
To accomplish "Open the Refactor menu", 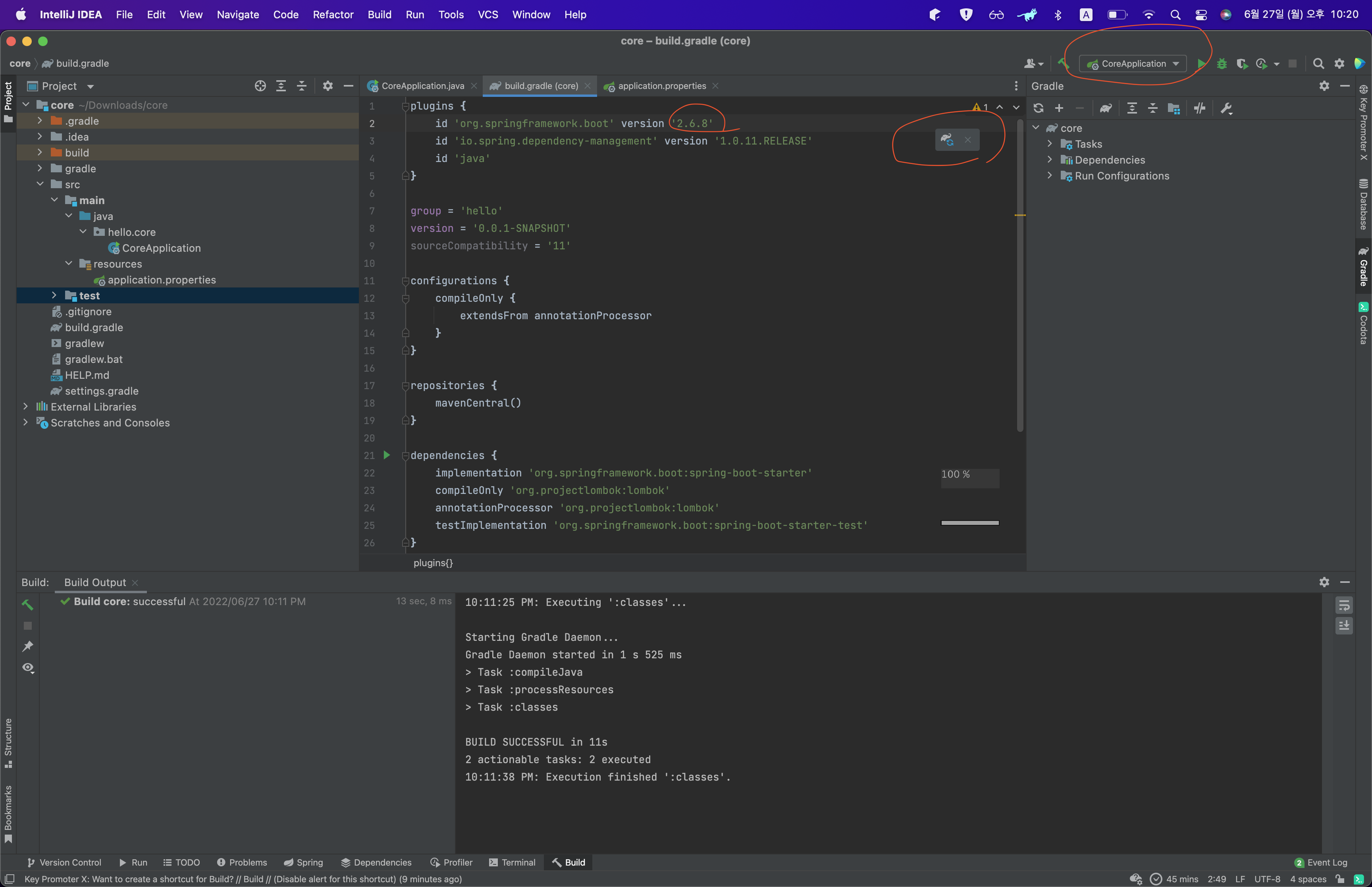I will click(x=333, y=14).
